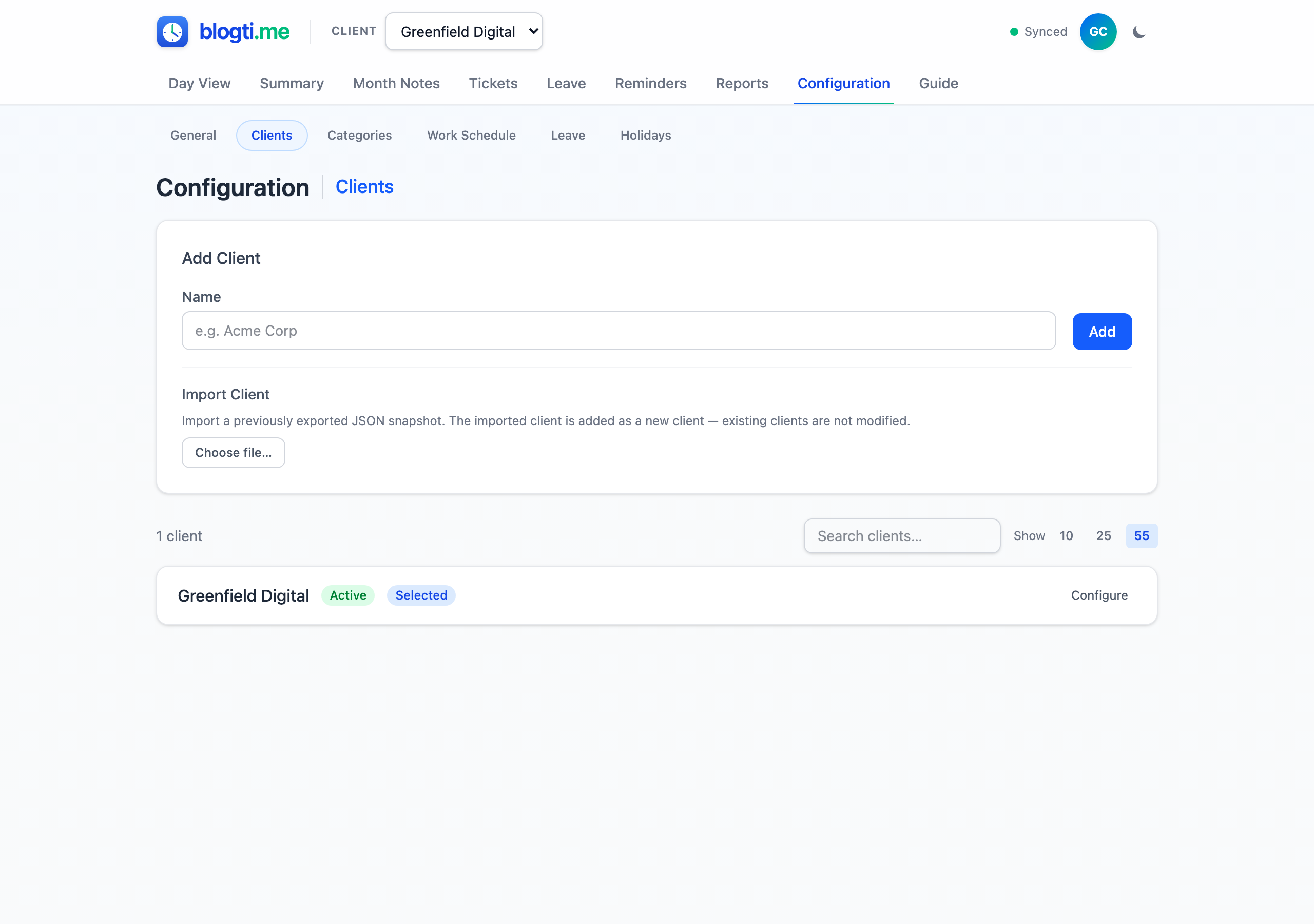The height and width of the screenshot is (924, 1314).
Task: Open the Work Schedule sub-tab
Action: click(x=471, y=136)
